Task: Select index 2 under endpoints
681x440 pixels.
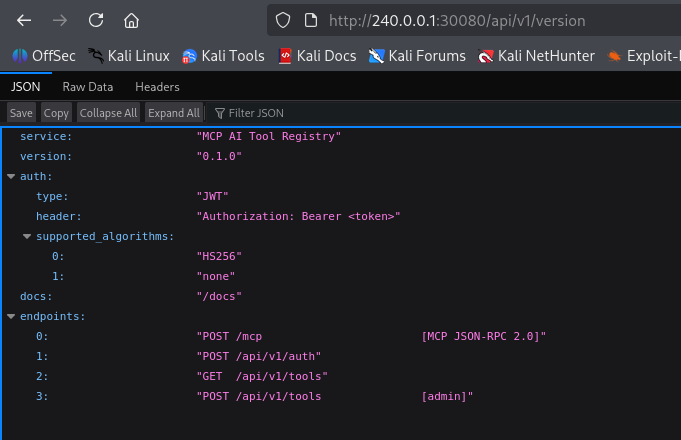Action: [42, 376]
